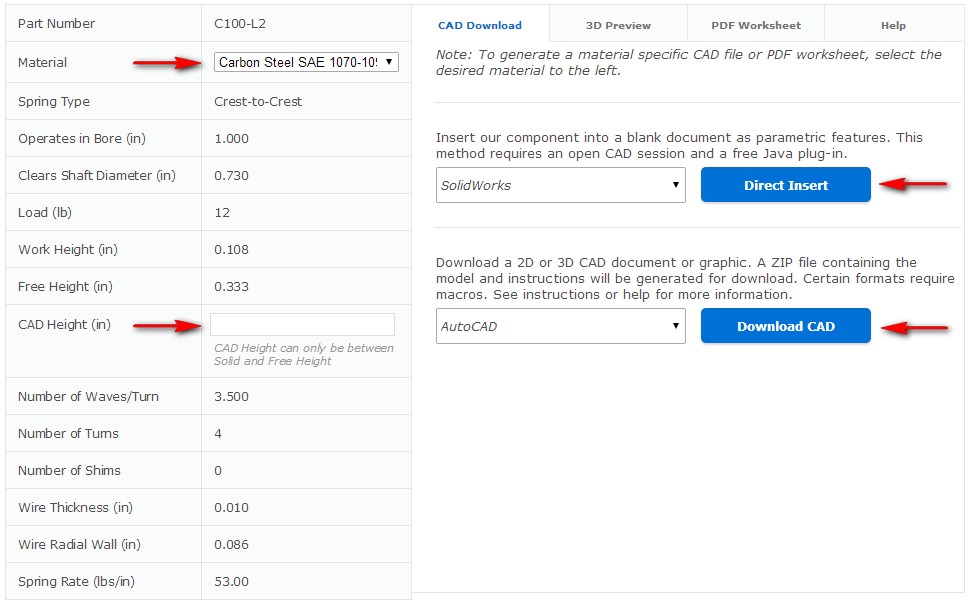The width and height of the screenshot is (972, 605).
Task: Select Spring Rate value 53.00
Action: (x=231, y=582)
